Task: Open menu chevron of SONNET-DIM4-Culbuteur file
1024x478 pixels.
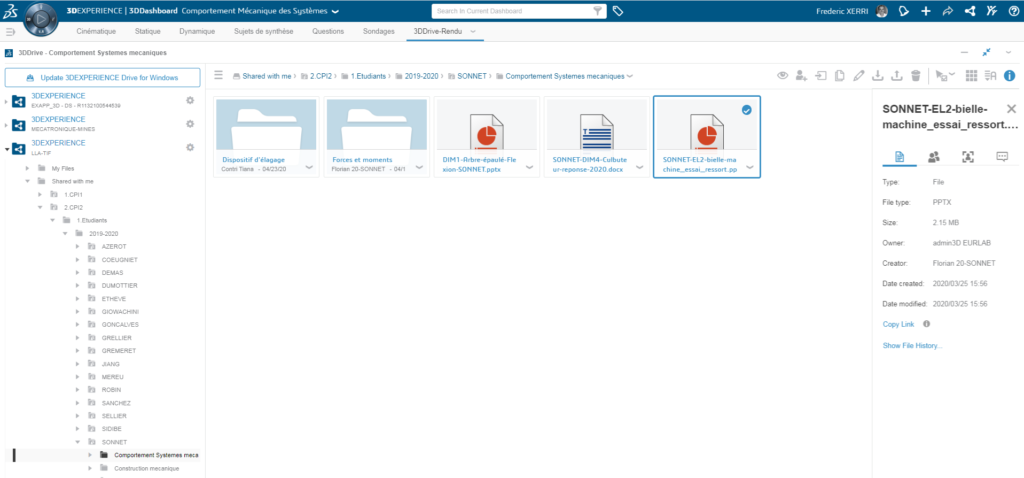Action: tap(640, 167)
